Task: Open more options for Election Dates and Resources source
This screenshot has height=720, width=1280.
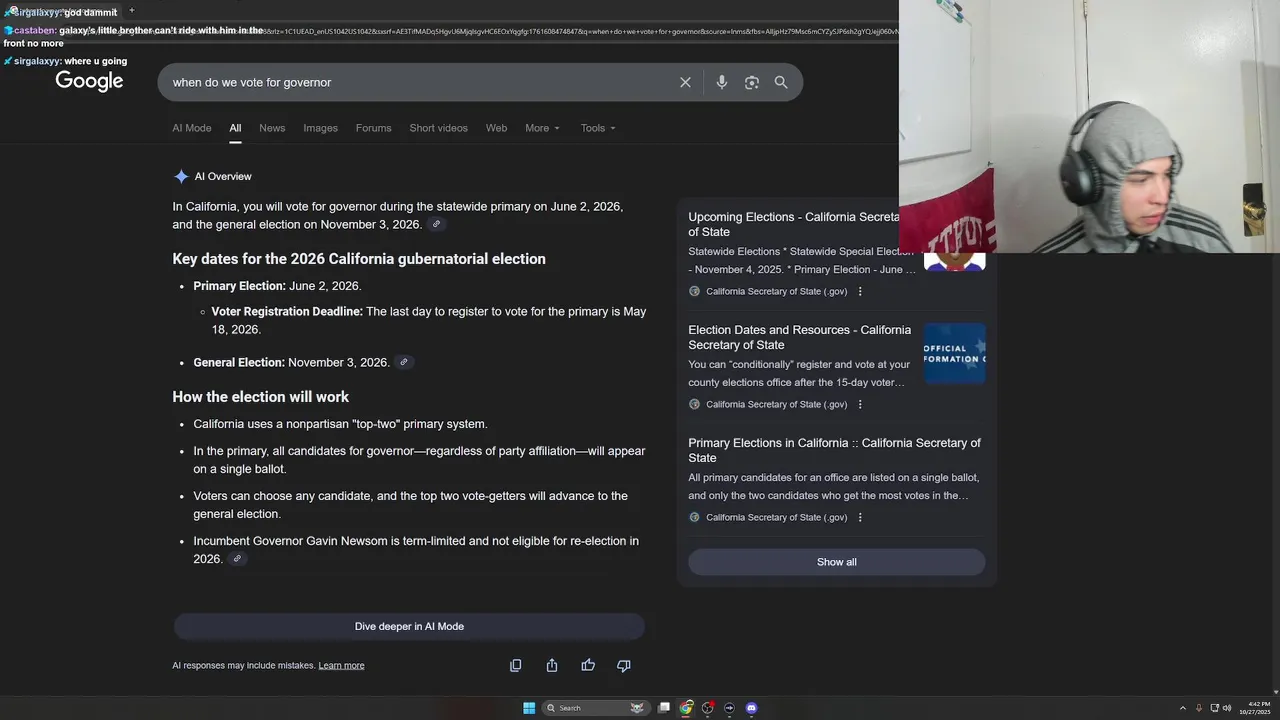Action: (x=860, y=404)
